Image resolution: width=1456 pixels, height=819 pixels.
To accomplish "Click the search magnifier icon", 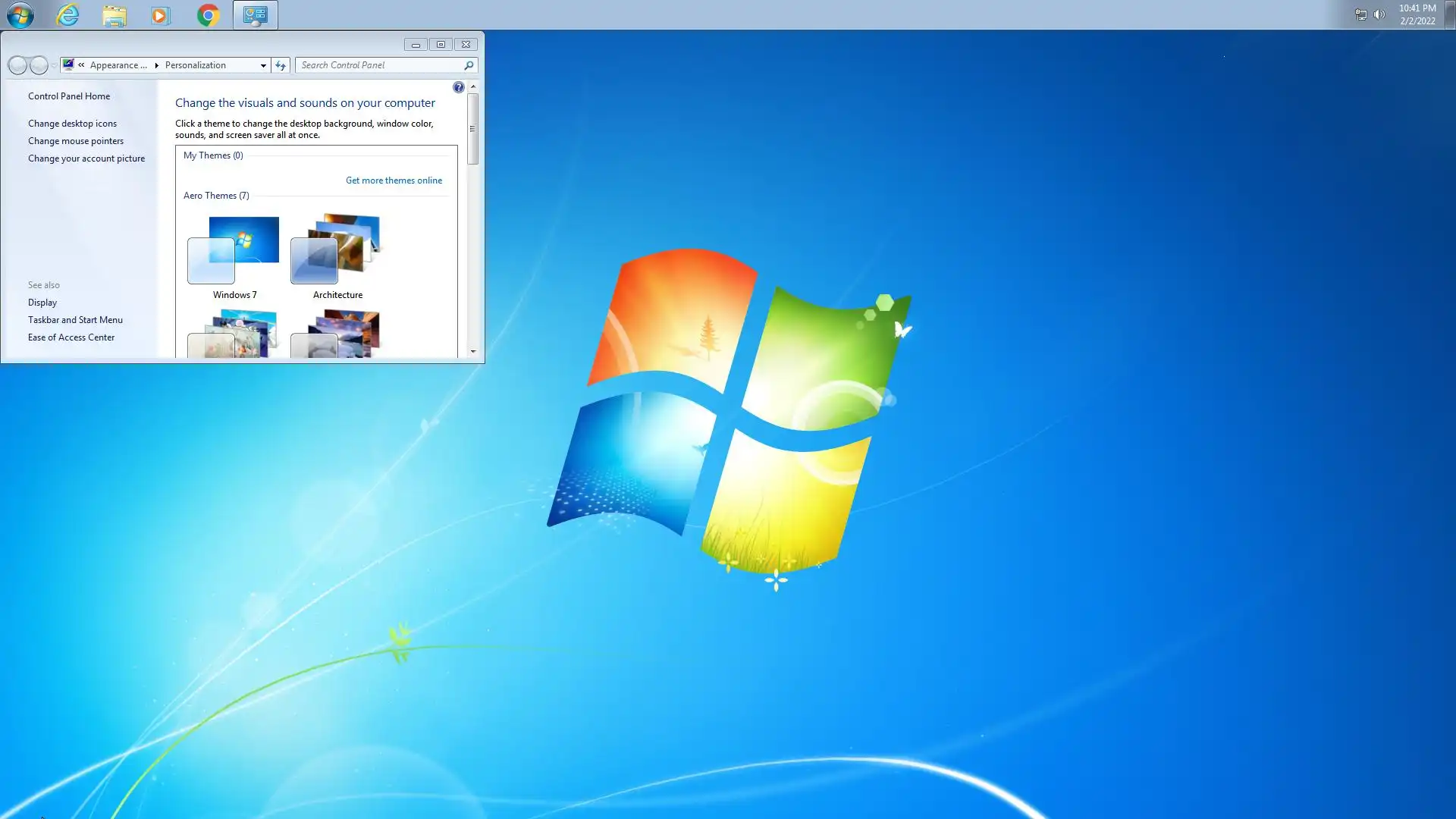I will click(x=469, y=65).
